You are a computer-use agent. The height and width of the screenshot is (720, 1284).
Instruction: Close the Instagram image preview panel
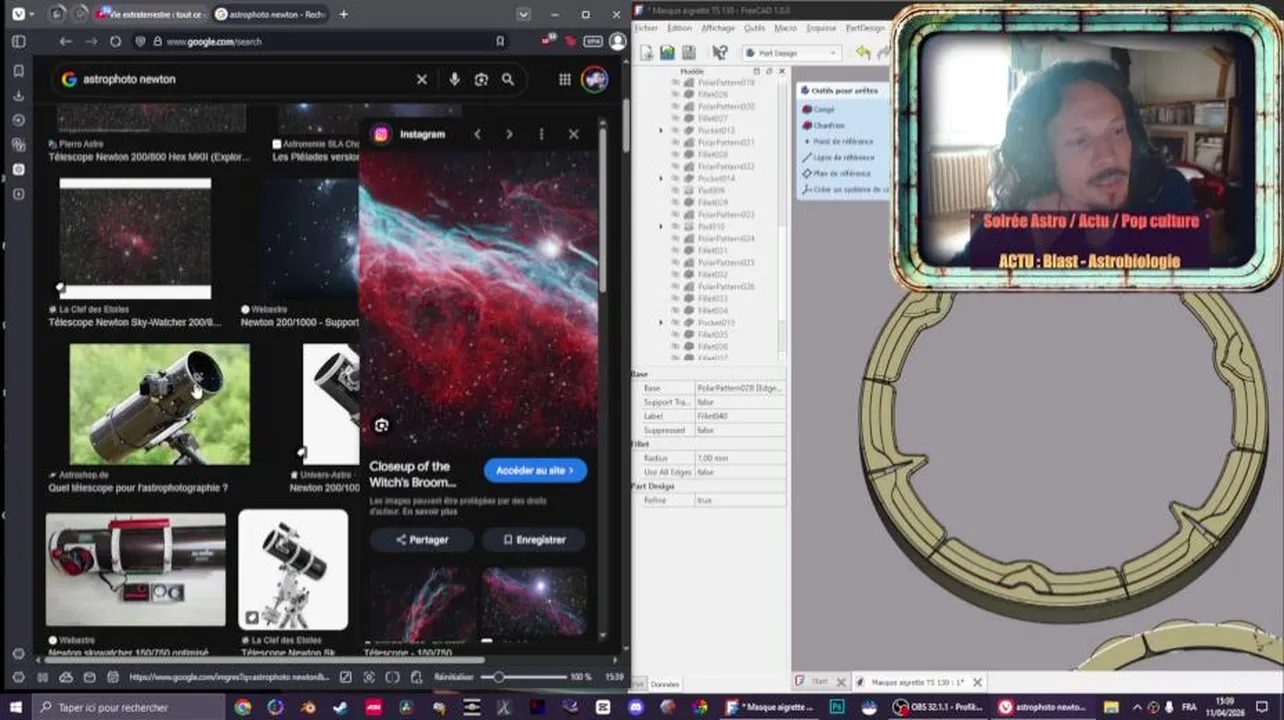pos(573,134)
